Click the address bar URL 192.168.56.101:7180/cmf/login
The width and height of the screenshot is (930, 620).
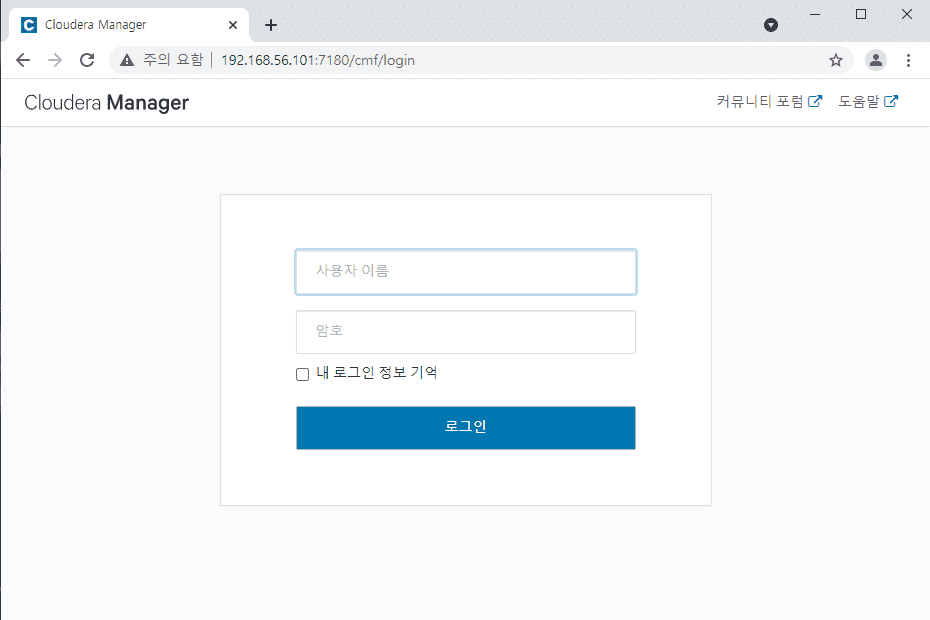click(x=318, y=61)
